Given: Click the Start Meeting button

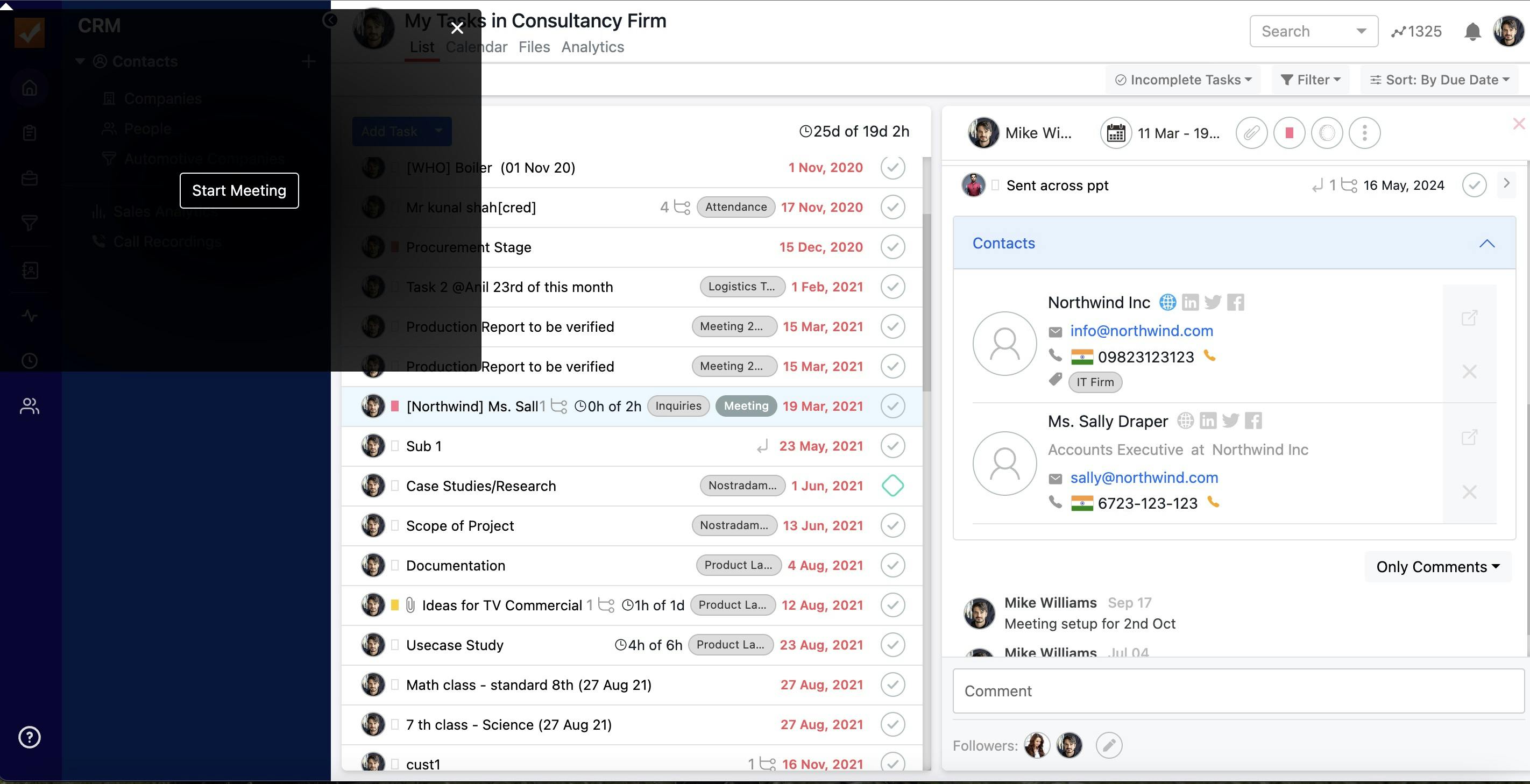Looking at the screenshot, I should tap(239, 190).
